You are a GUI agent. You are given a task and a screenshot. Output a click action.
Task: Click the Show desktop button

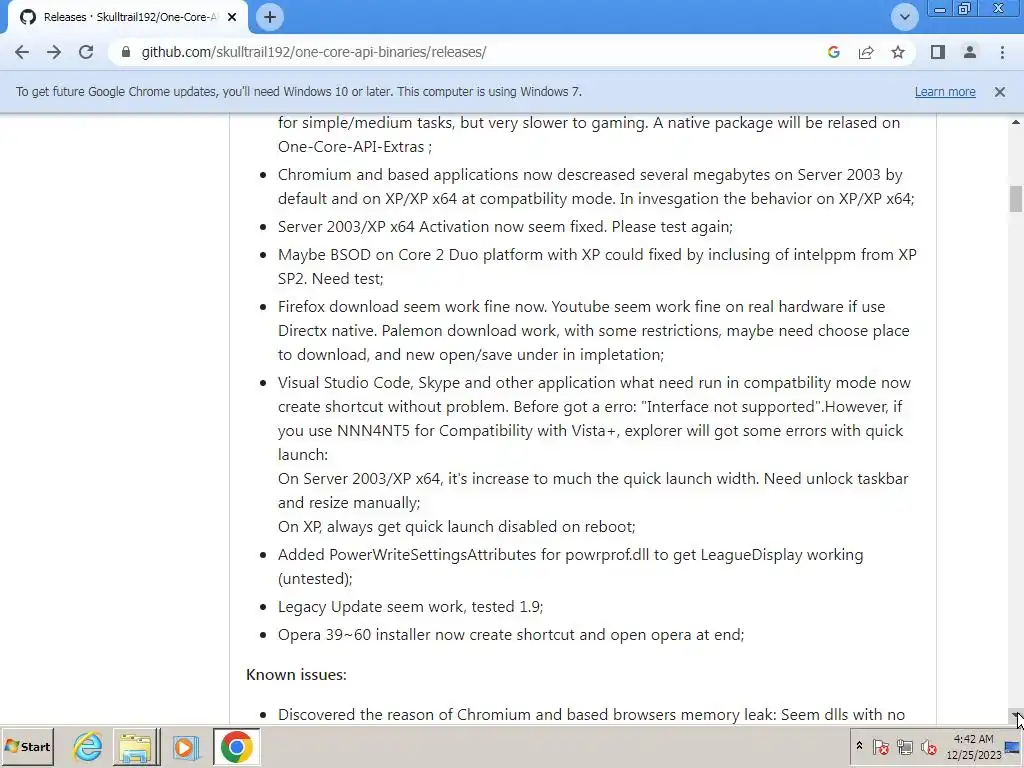point(1014,746)
